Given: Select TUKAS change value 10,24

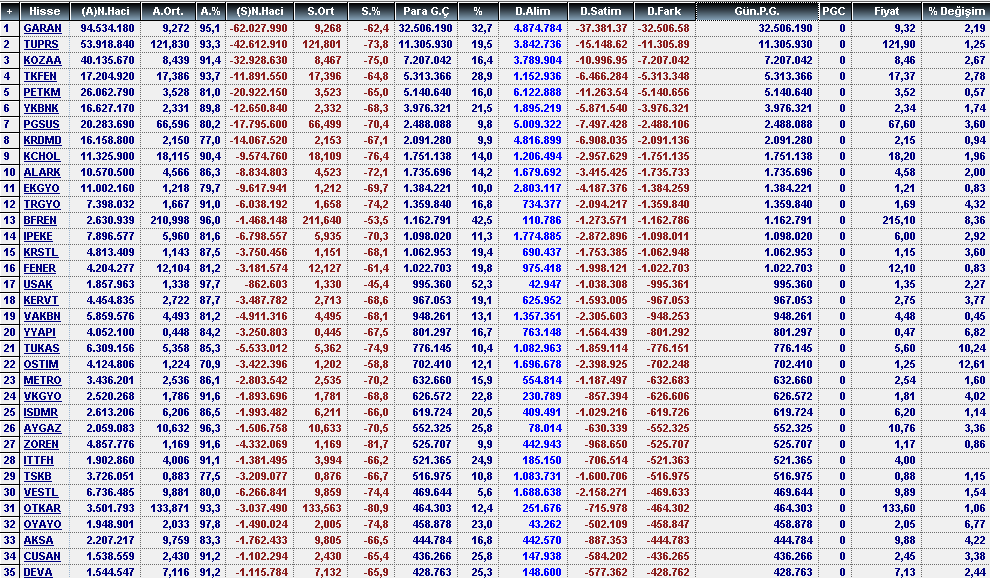Looking at the screenshot, I should (971, 348).
